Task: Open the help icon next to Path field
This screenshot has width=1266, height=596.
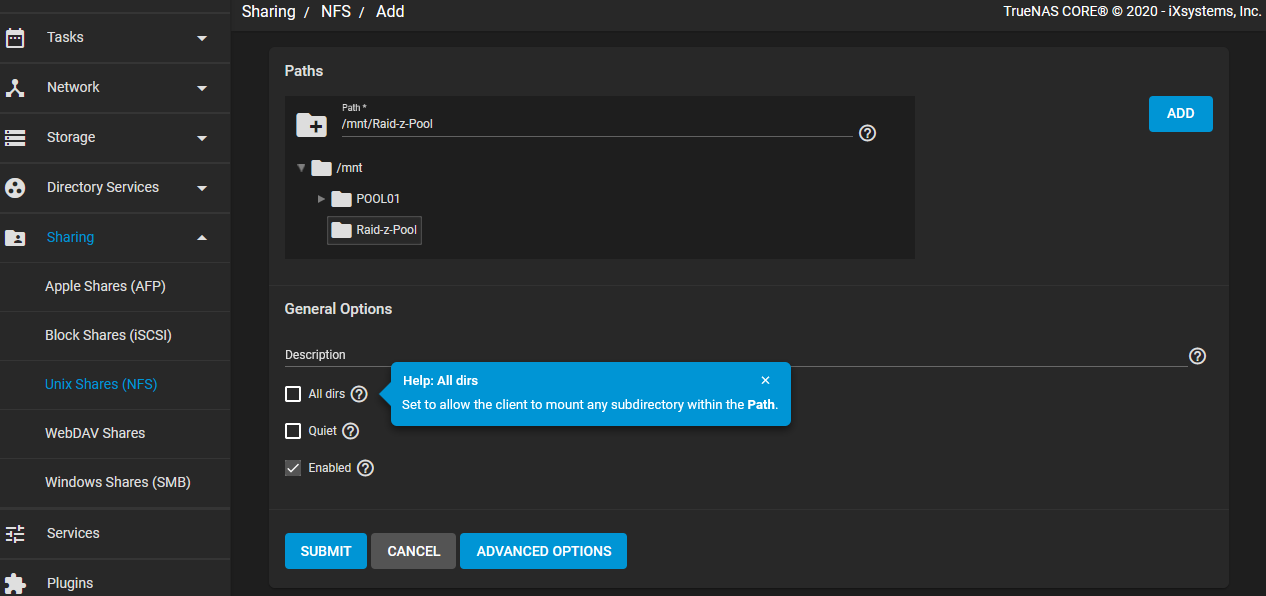Action: (x=868, y=133)
